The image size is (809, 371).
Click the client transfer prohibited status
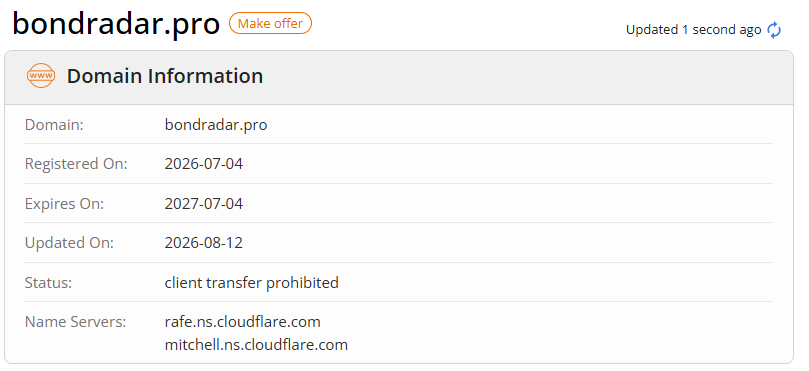(x=252, y=283)
